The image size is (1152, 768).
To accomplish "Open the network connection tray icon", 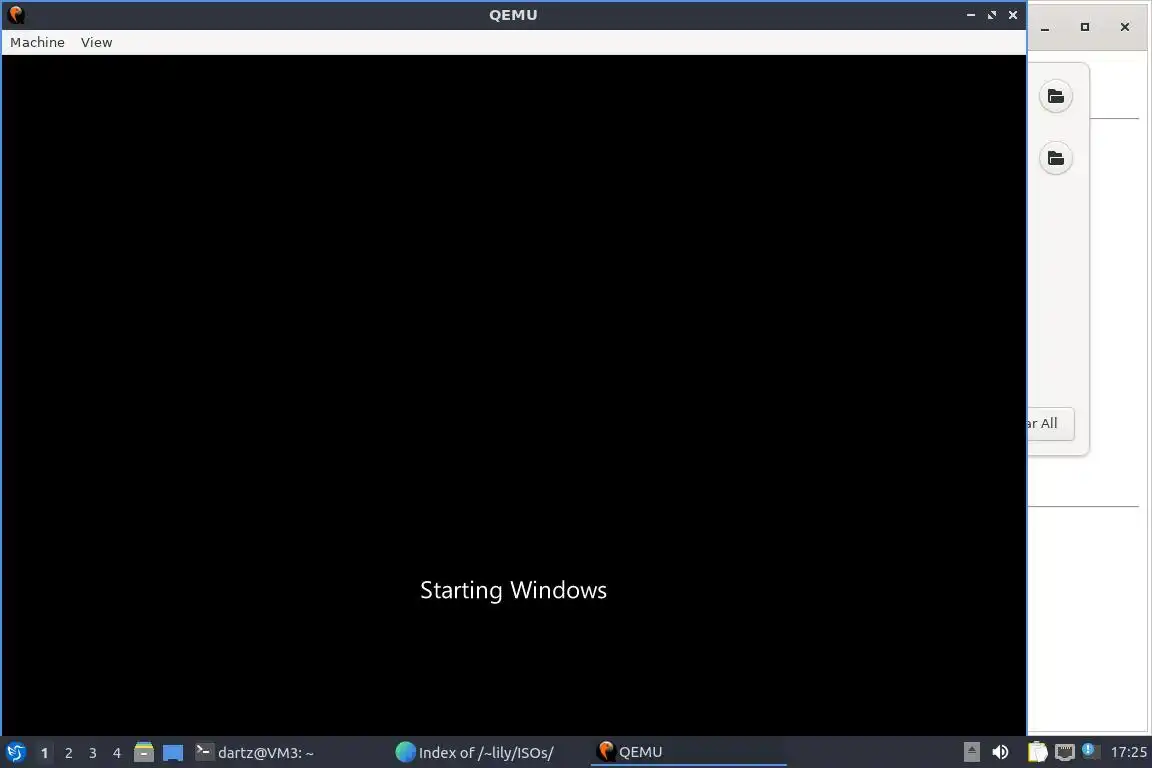I will [1065, 752].
